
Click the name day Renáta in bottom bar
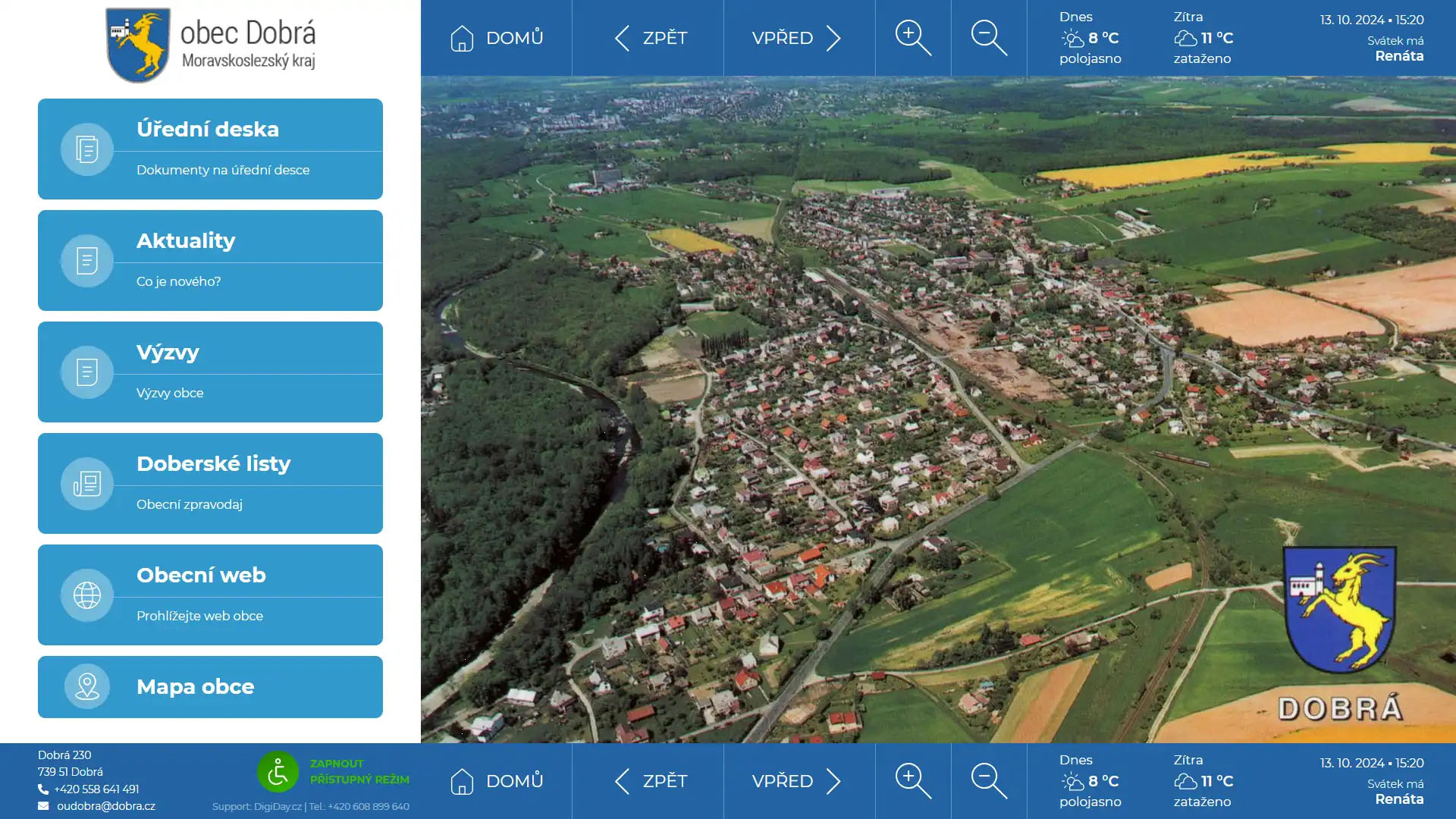pos(1399,799)
